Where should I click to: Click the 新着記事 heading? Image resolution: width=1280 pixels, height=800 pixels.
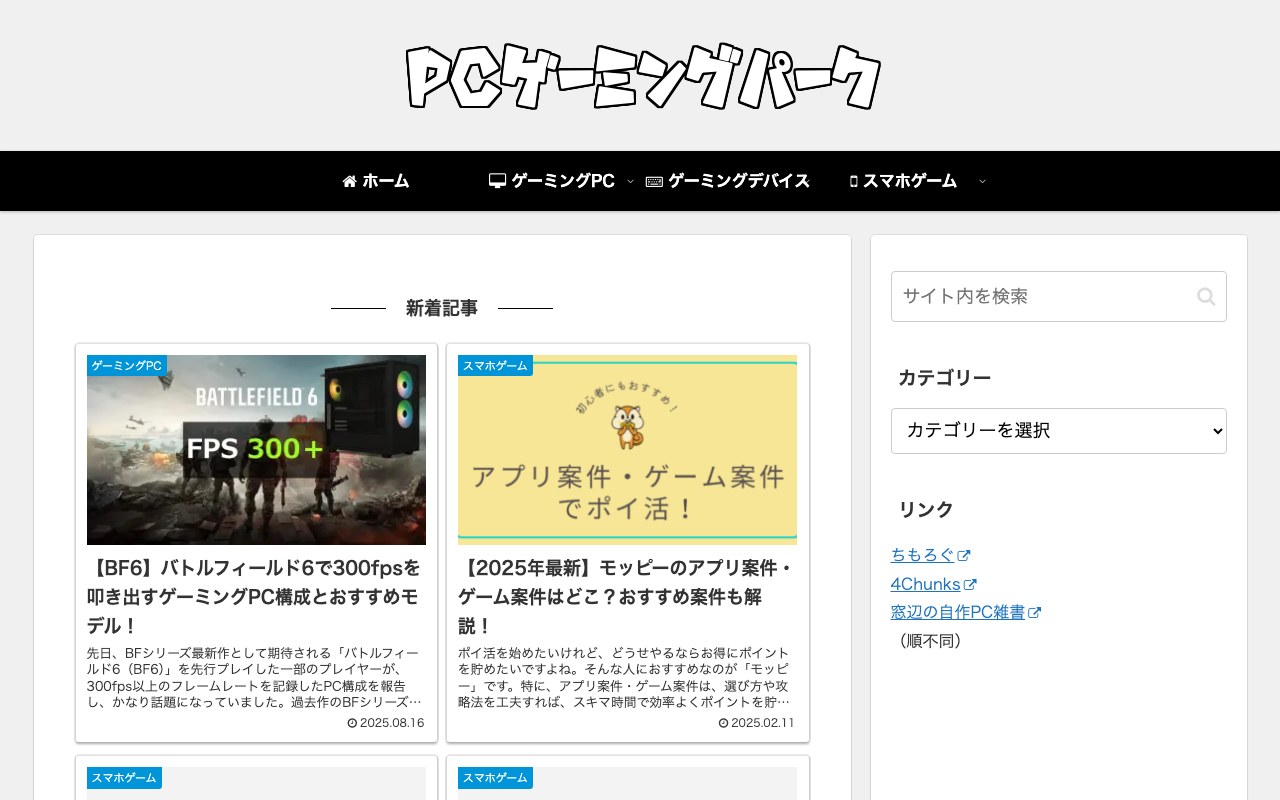pos(442,308)
